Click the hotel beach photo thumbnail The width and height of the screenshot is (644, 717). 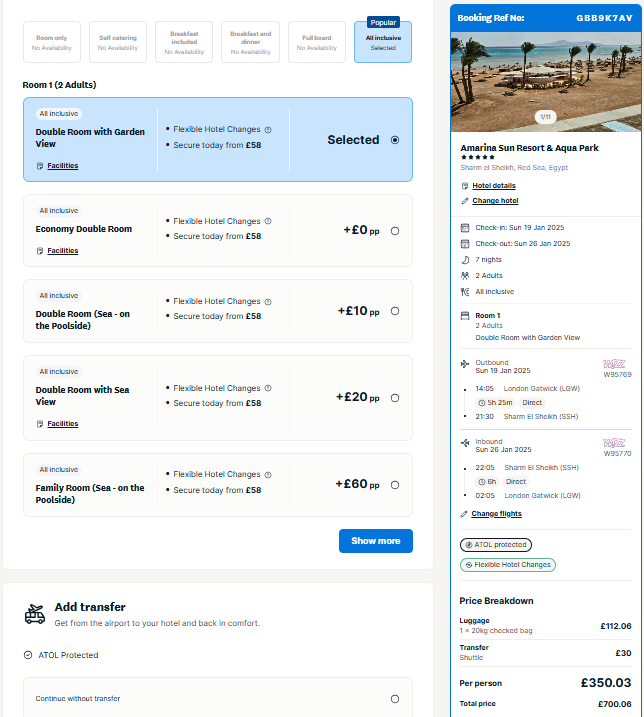click(x=546, y=82)
